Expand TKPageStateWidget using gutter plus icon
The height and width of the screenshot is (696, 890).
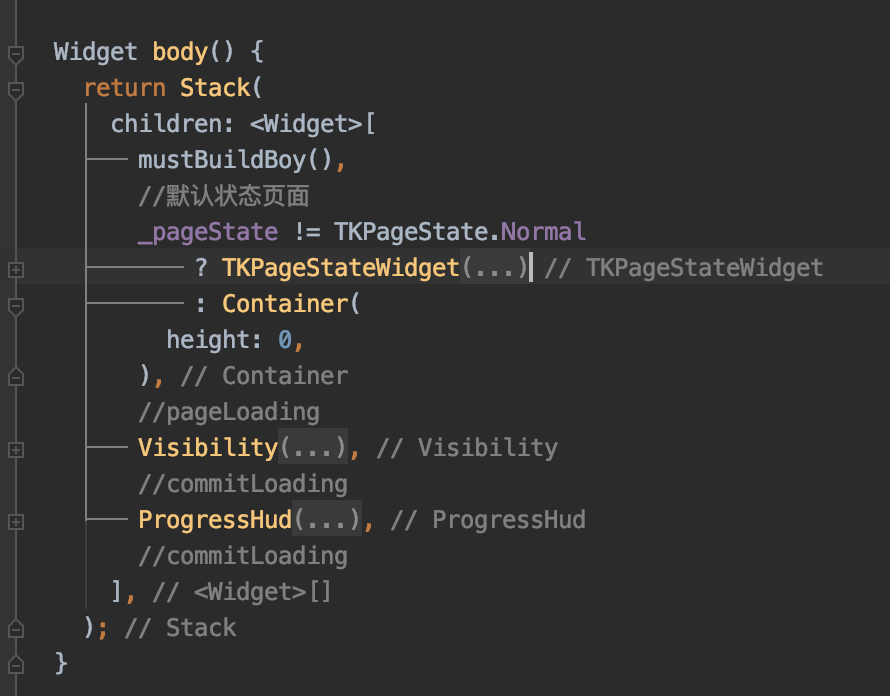click(x=15, y=269)
